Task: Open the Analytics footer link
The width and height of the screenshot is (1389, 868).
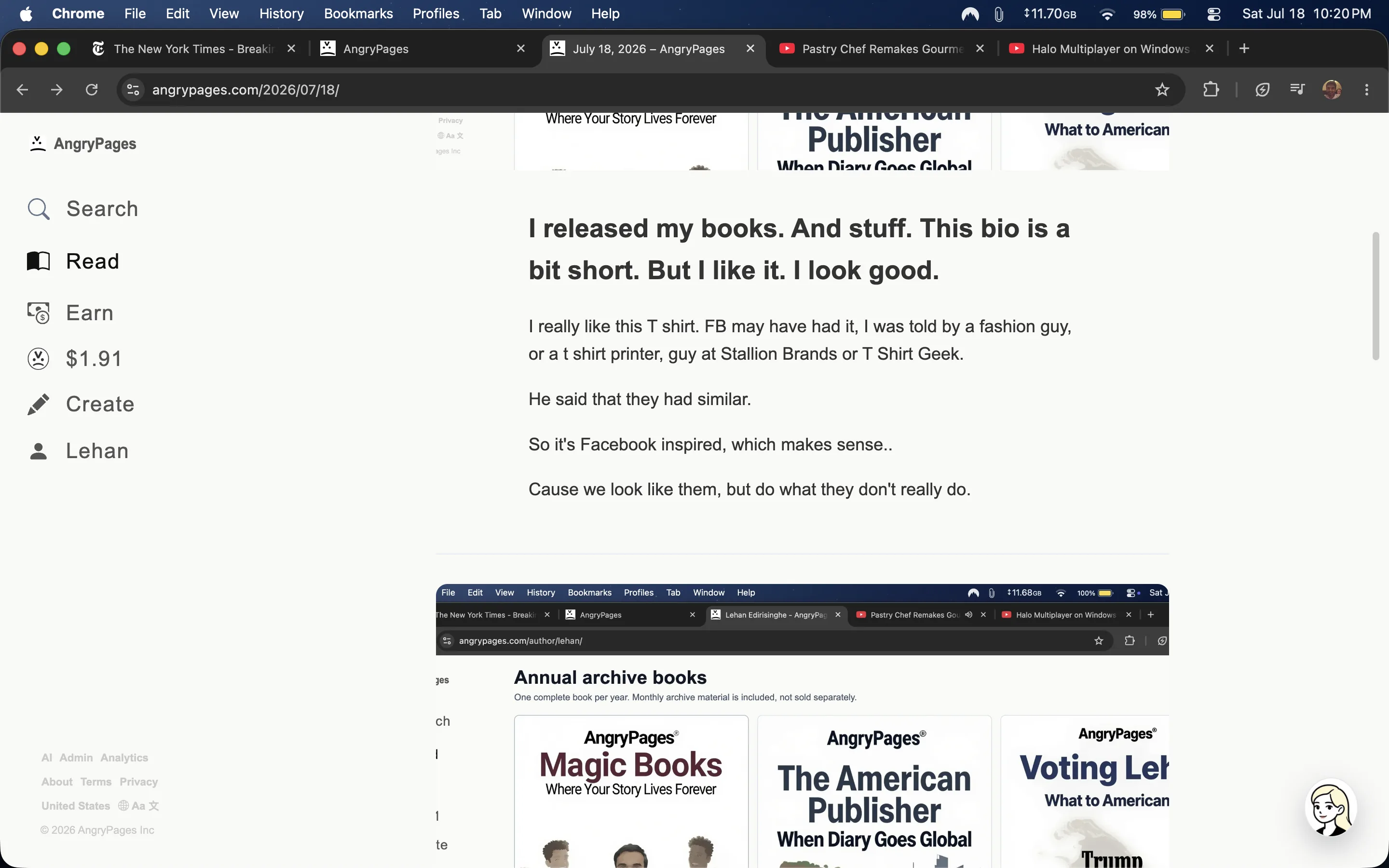Action: click(x=124, y=758)
